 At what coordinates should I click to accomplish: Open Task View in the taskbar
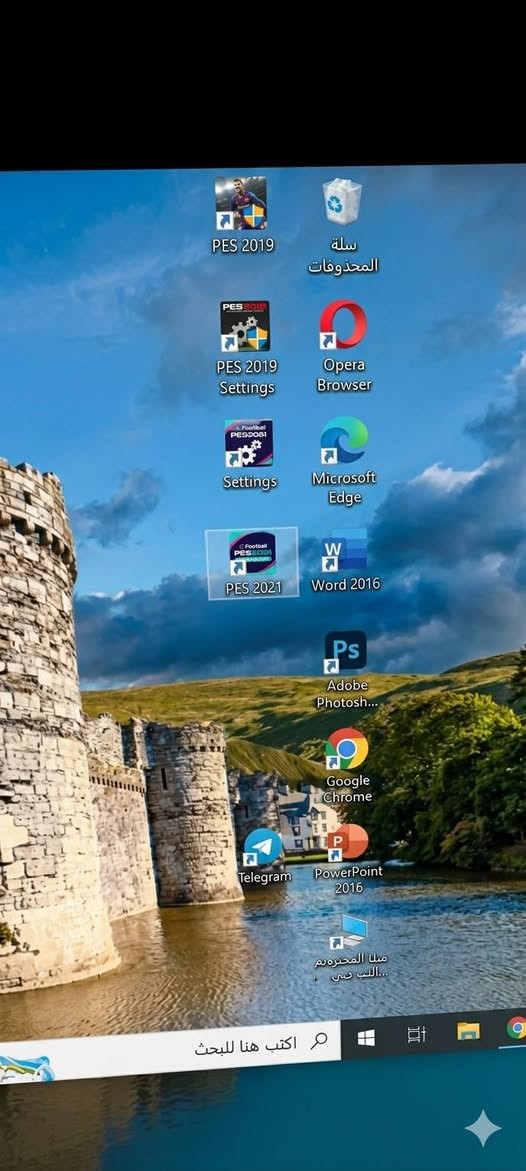coord(416,1034)
